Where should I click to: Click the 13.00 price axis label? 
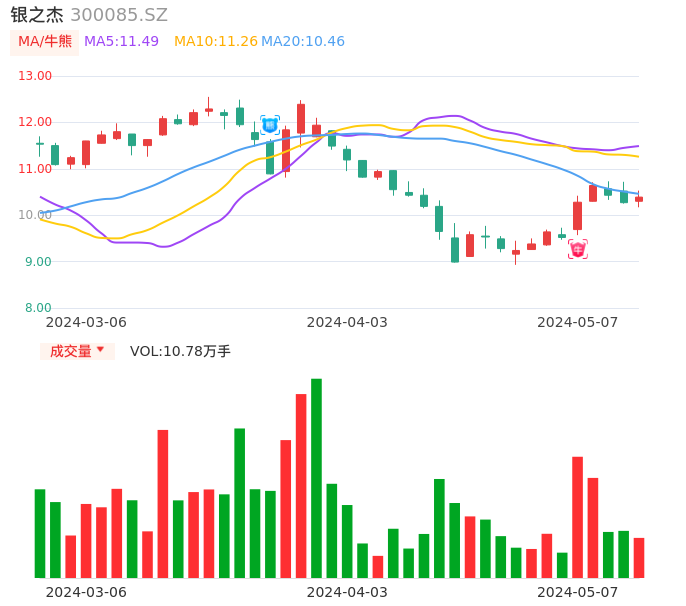pos(36,76)
